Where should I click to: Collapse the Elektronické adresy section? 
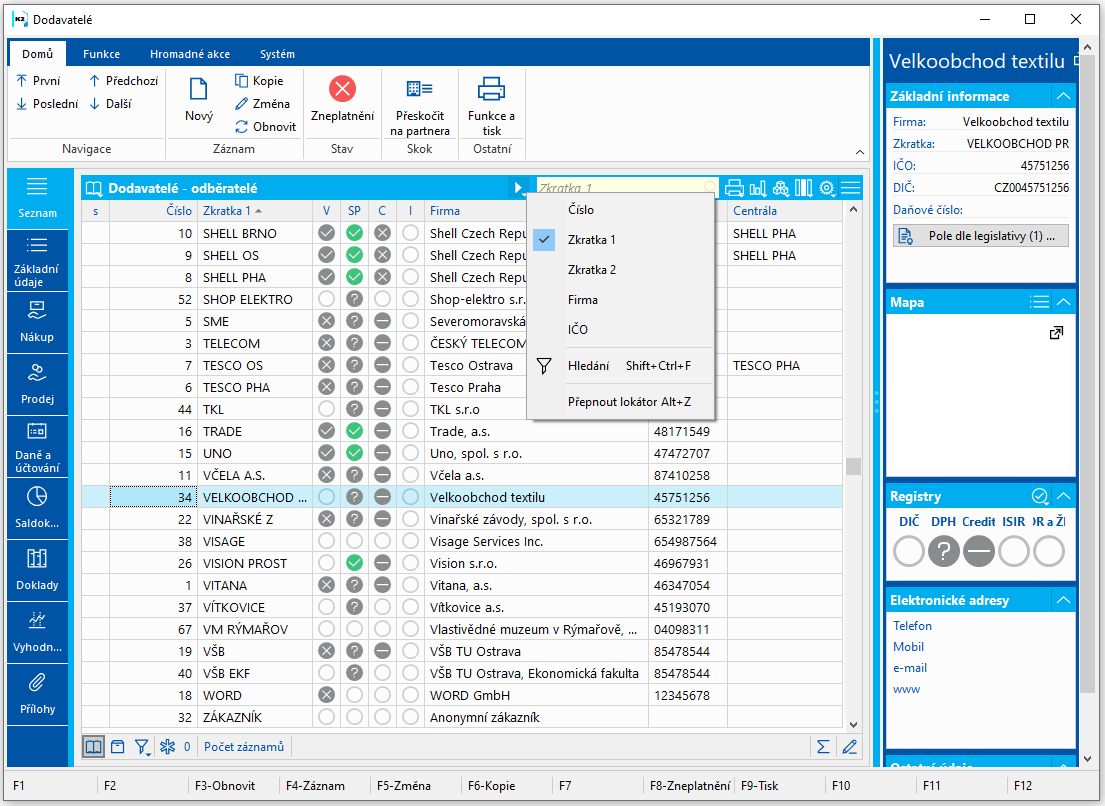[x=1063, y=600]
